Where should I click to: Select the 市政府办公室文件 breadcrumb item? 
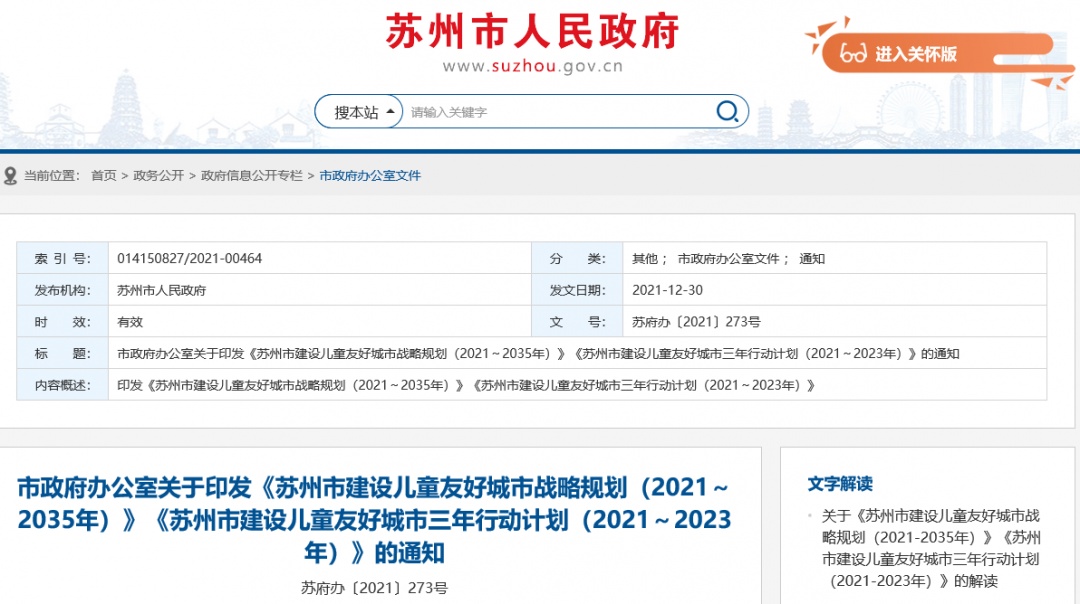tap(370, 176)
